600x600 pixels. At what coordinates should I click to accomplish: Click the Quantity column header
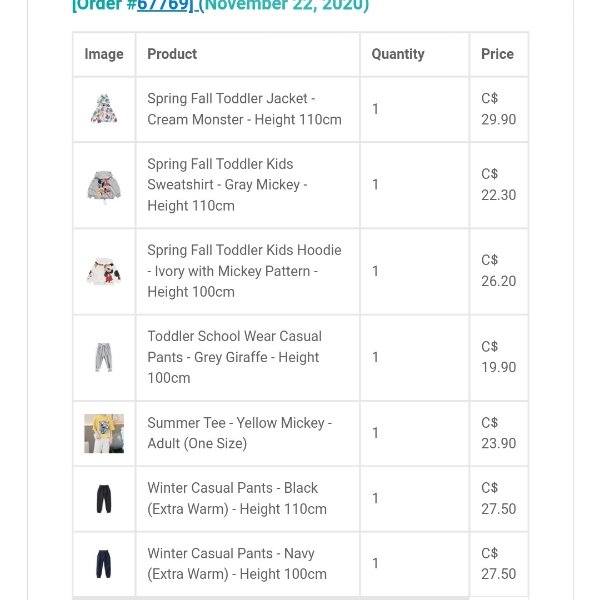click(x=398, y=54)
